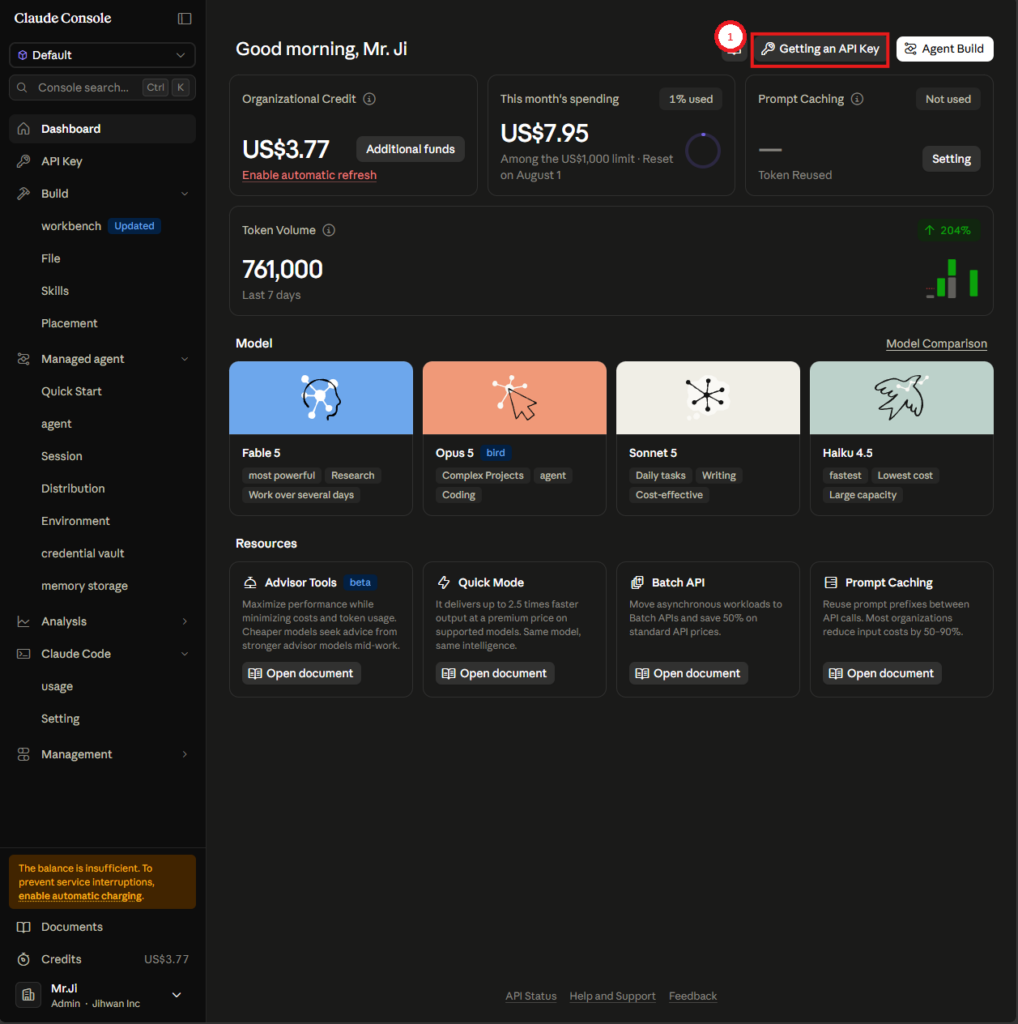This screenshot has width=1018, height=1024.
Task: Open the Help and Support link
Action: pos(612,996)
